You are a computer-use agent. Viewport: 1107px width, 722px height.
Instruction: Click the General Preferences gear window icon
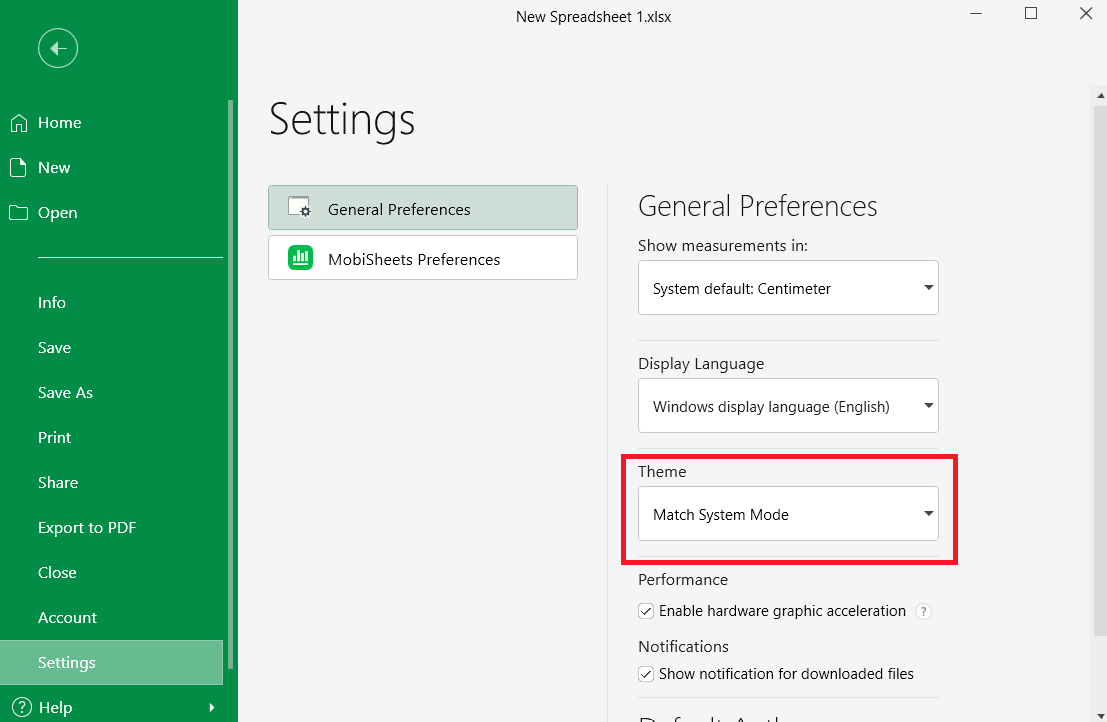tap(299, 207)
